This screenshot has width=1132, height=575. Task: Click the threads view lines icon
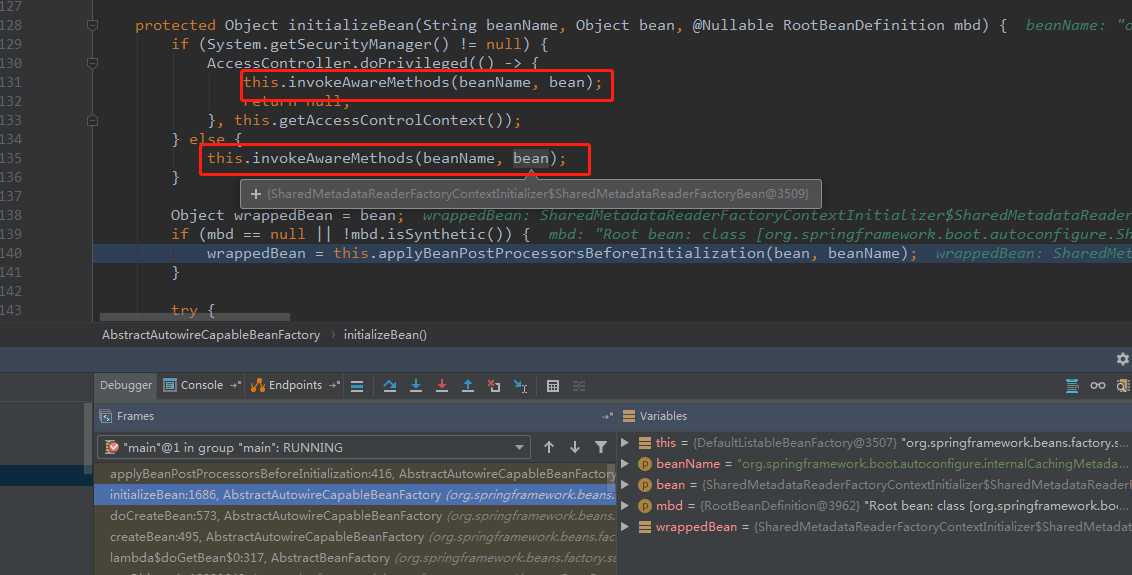click(x=357, y=386)
